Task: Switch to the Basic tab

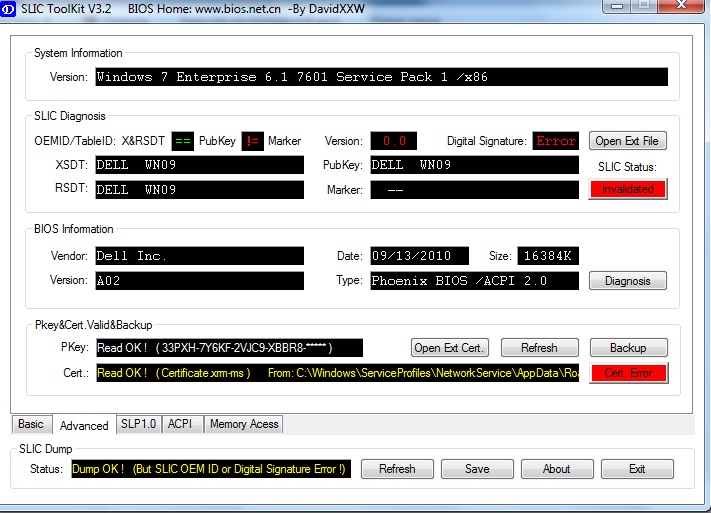Action: [x=31, y=424]
